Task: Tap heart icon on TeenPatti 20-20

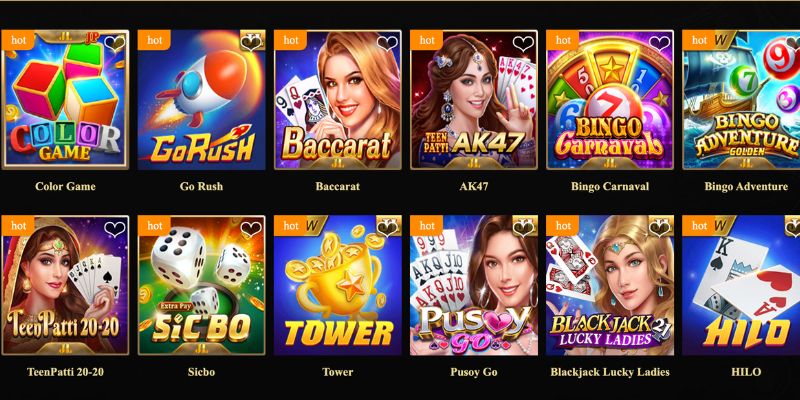Action: pyautogui.click(x=115, y=229)
